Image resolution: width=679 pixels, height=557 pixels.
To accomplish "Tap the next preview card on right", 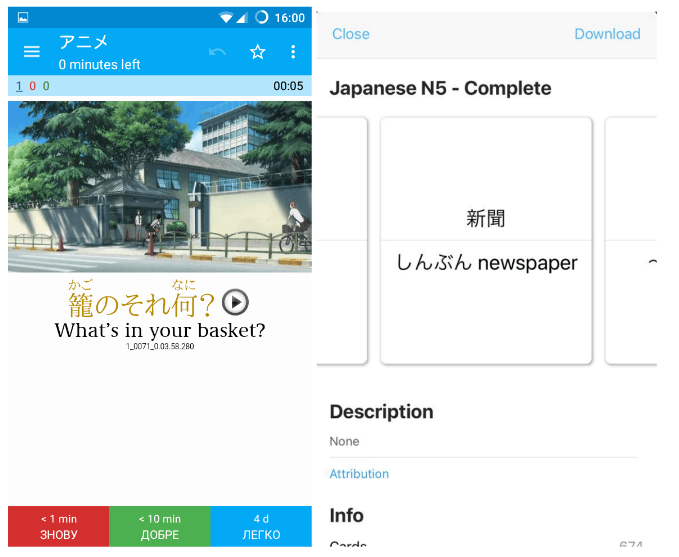I will pyautogui.click(x=631, y=240).
